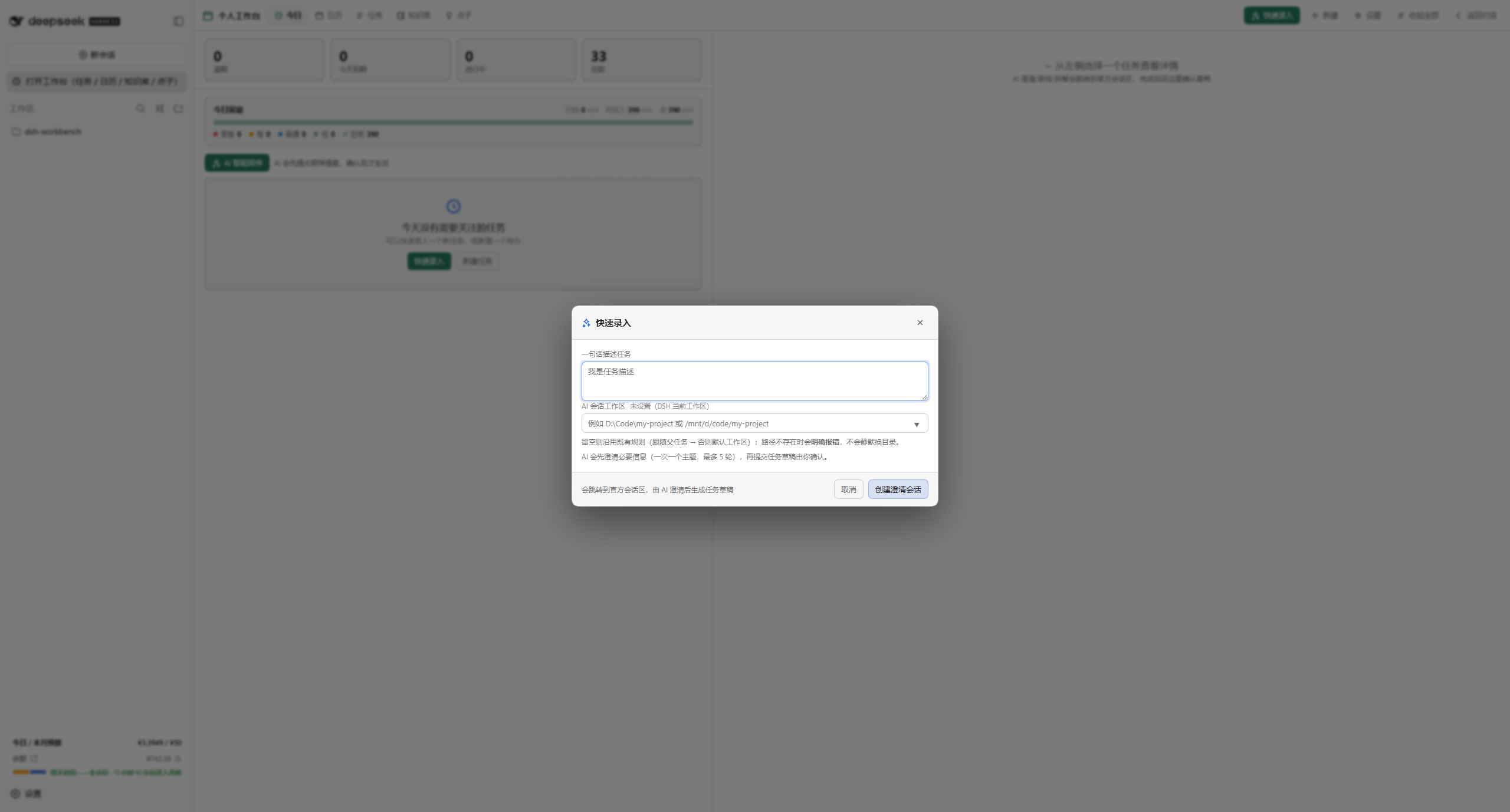Click 新建 in the top-right toolbar
This screenshot has height=812, width=1510.
(x=1324, y=15)
